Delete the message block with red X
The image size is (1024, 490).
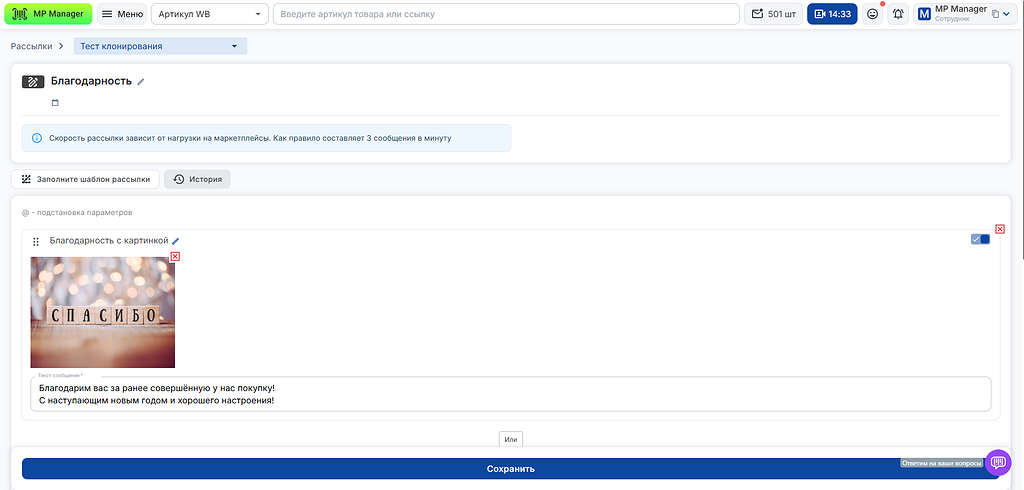(x=1000, y=229)
